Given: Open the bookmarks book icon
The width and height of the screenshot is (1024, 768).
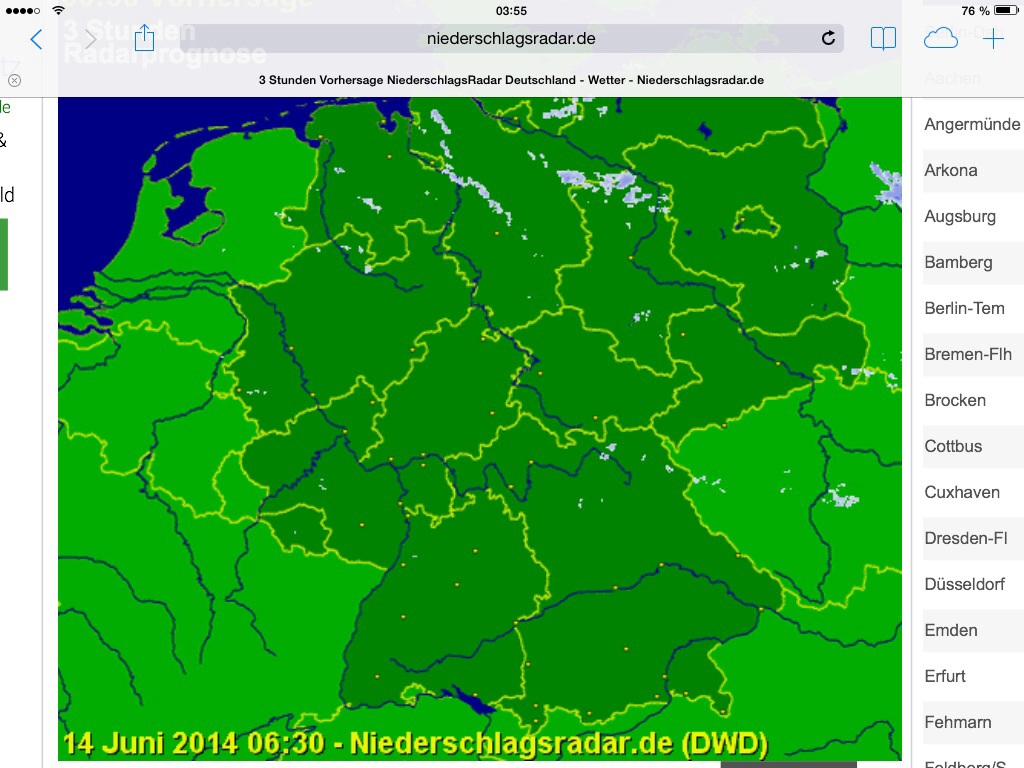Looking at the screenshot, I should point(883,39).
